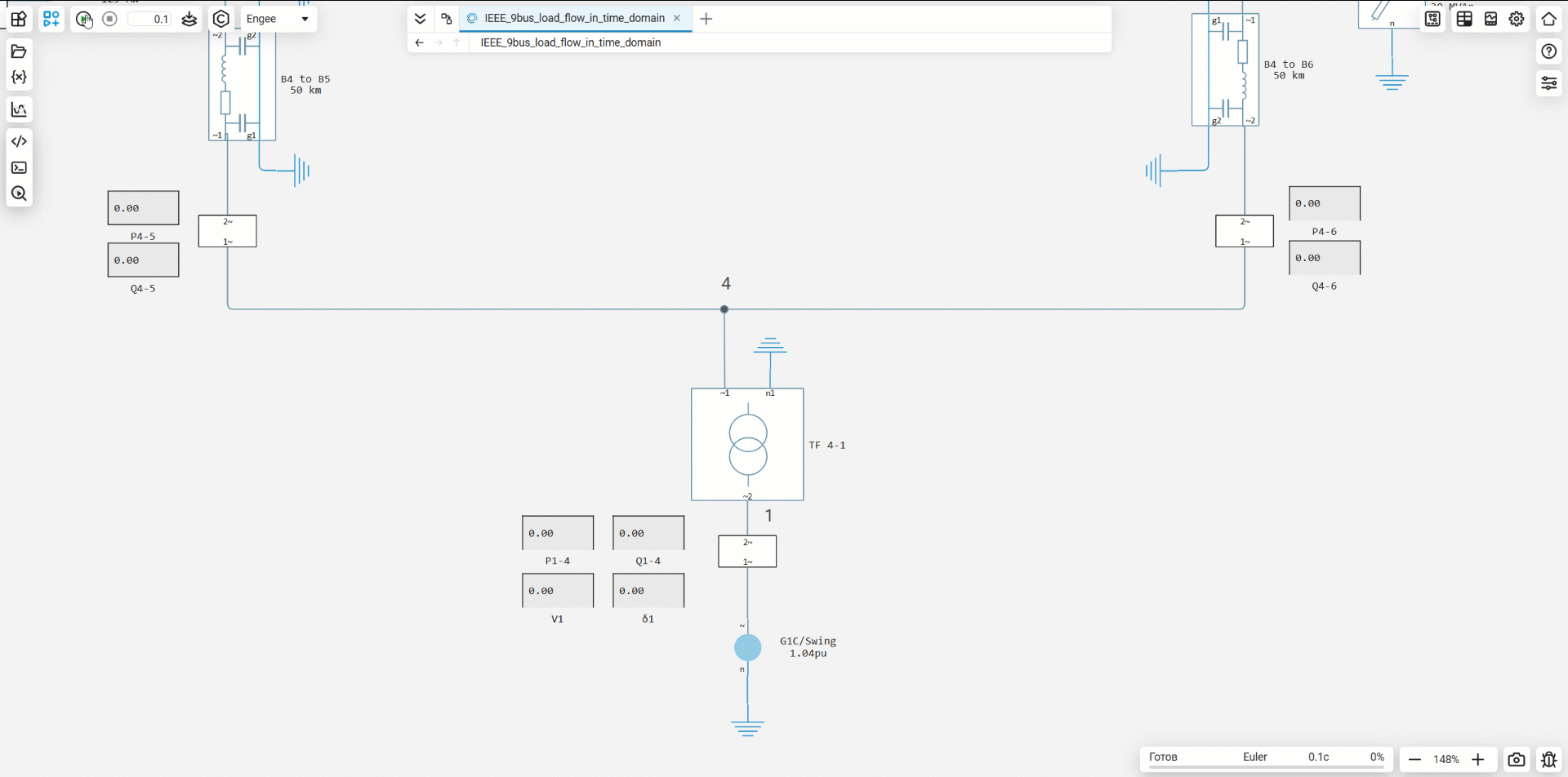Open the script editor panel

click(x=19, y=141)
